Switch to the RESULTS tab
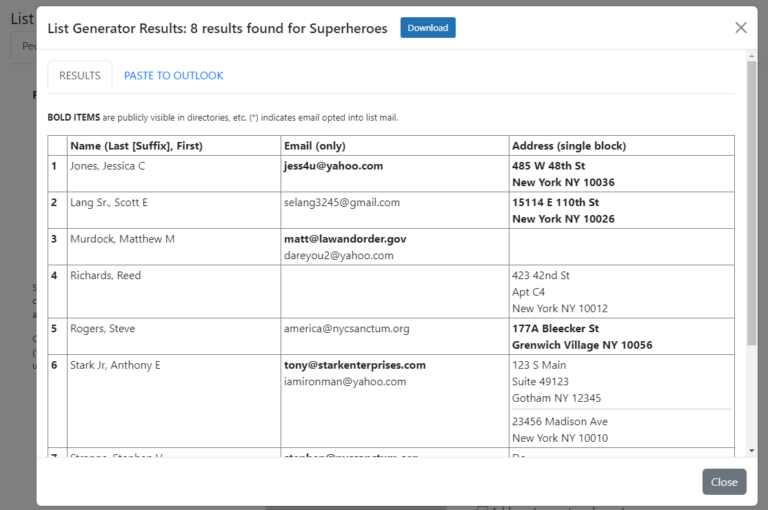This screenshot has height=510, width=768. [x=80, y=75]
